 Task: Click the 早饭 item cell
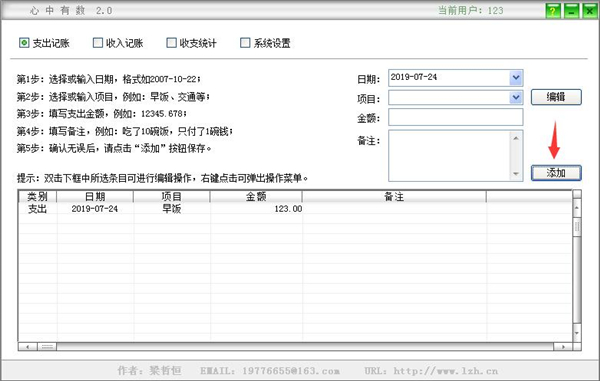click(171, 209)
